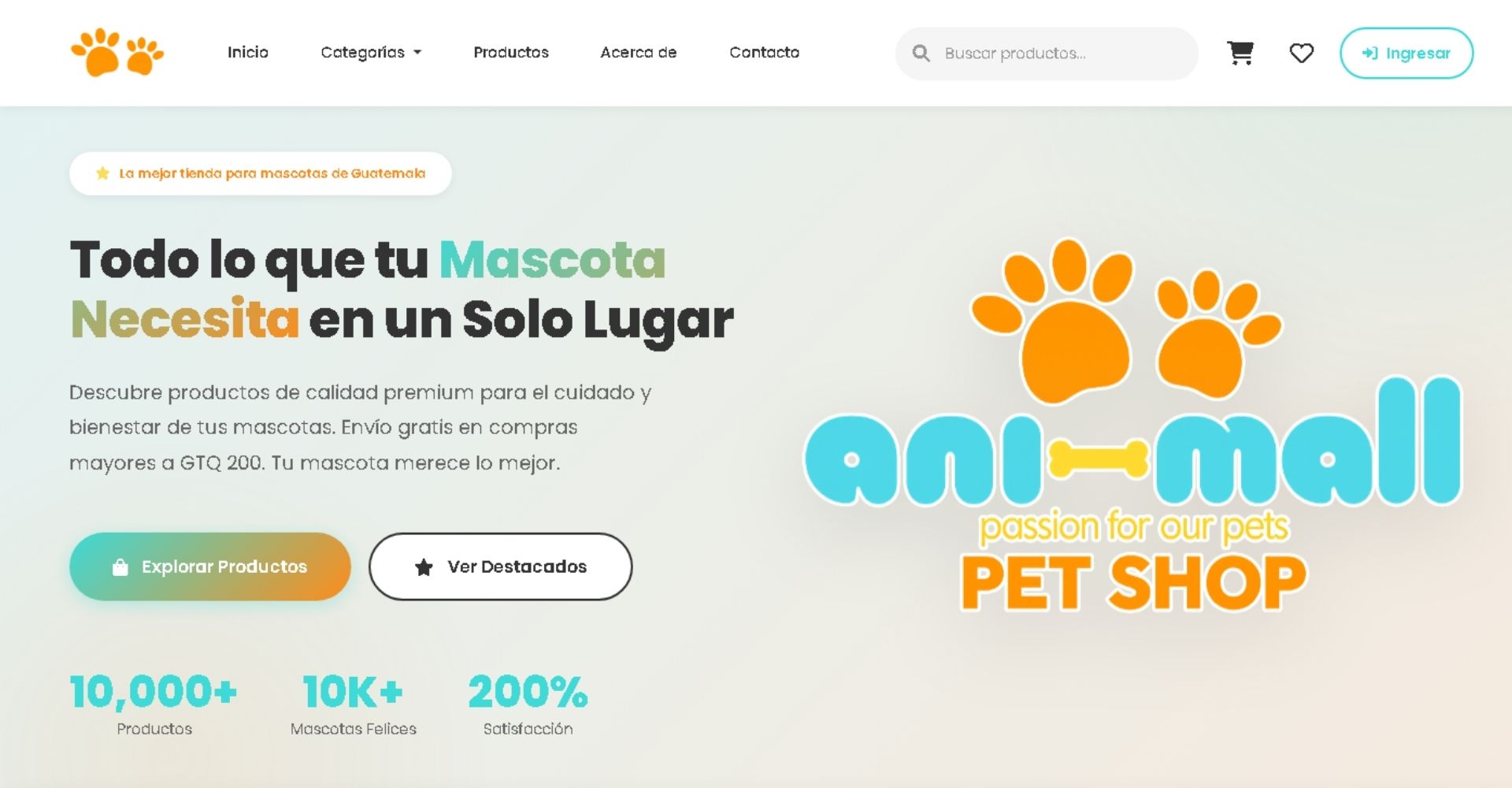Click the login arrow icon in Ingresar
This screenshot has height=788, width=1512.
1369,53
